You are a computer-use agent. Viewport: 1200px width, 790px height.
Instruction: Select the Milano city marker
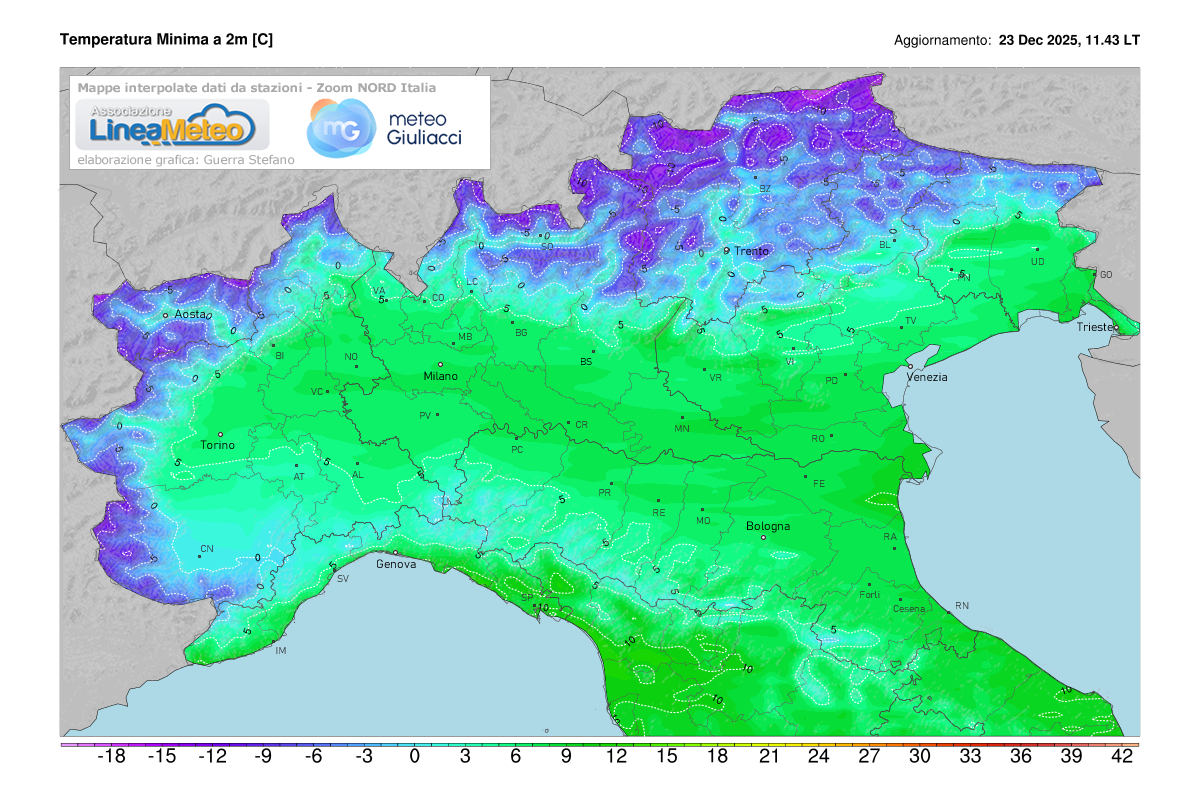pyautogui.click(x=440, y=364)
